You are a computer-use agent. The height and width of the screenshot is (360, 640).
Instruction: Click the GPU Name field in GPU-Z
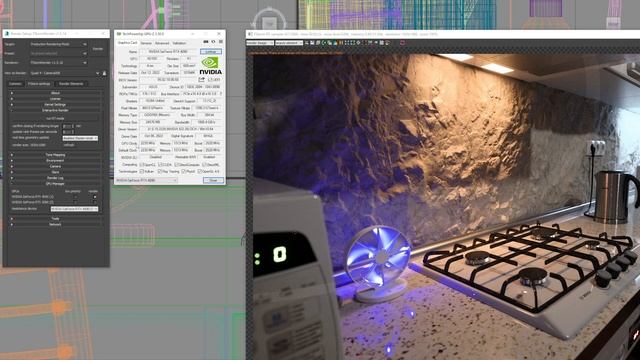169,52
